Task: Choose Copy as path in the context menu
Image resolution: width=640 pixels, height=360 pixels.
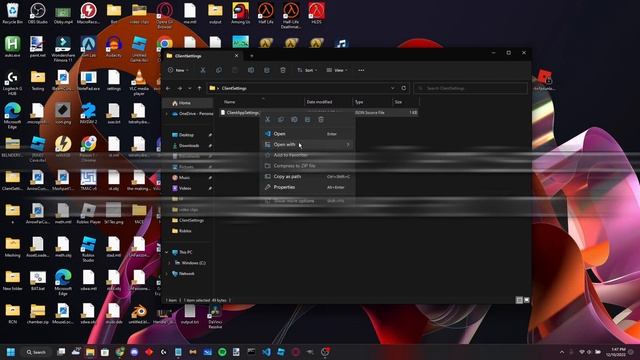Action: [308, 176]
